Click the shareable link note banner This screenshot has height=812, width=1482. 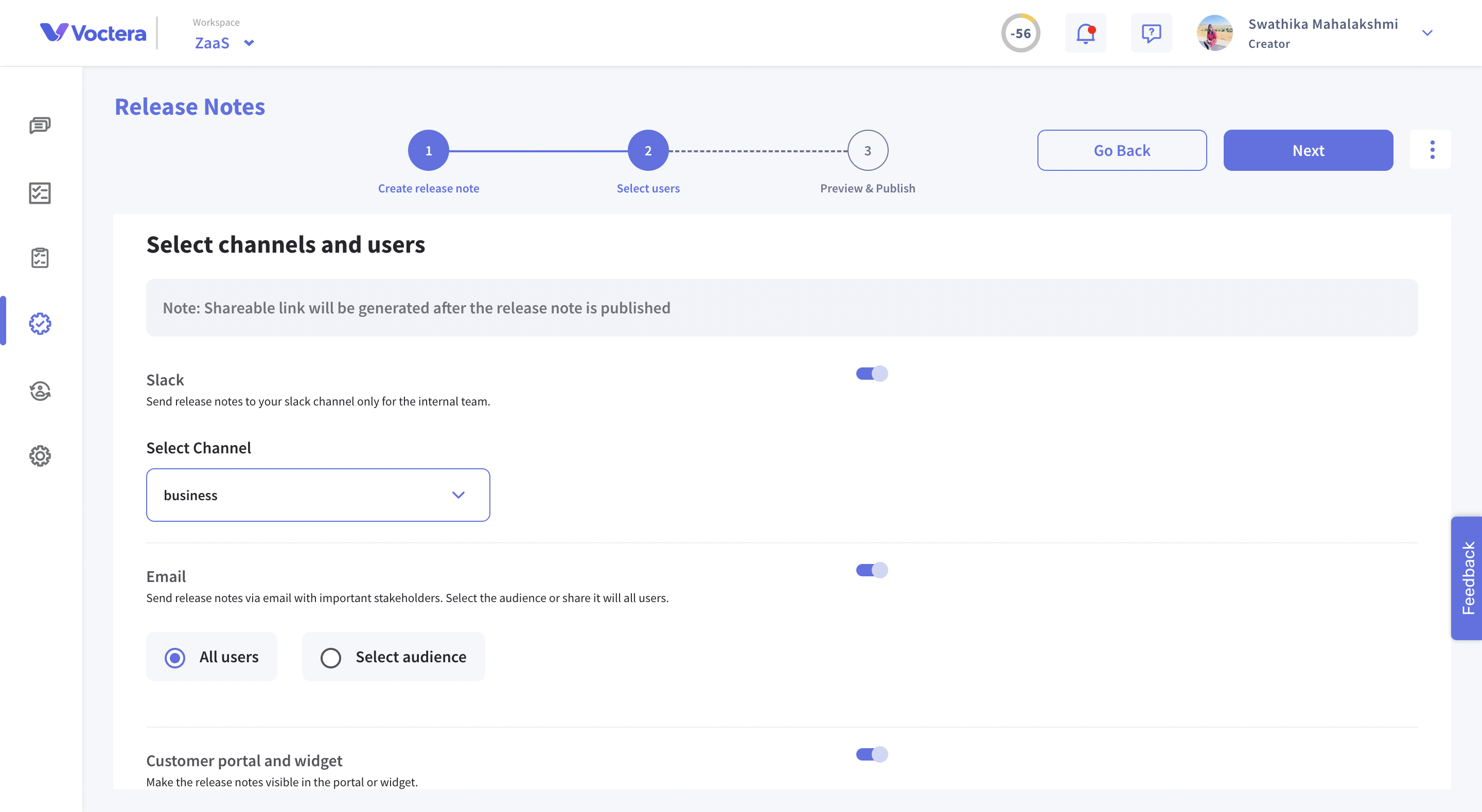click(x=781, y=308)
